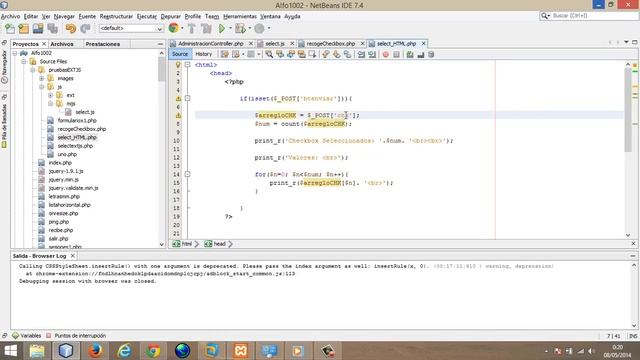Open the Reestructurar menu
640x360 pixels.
(x=116, y=16)
